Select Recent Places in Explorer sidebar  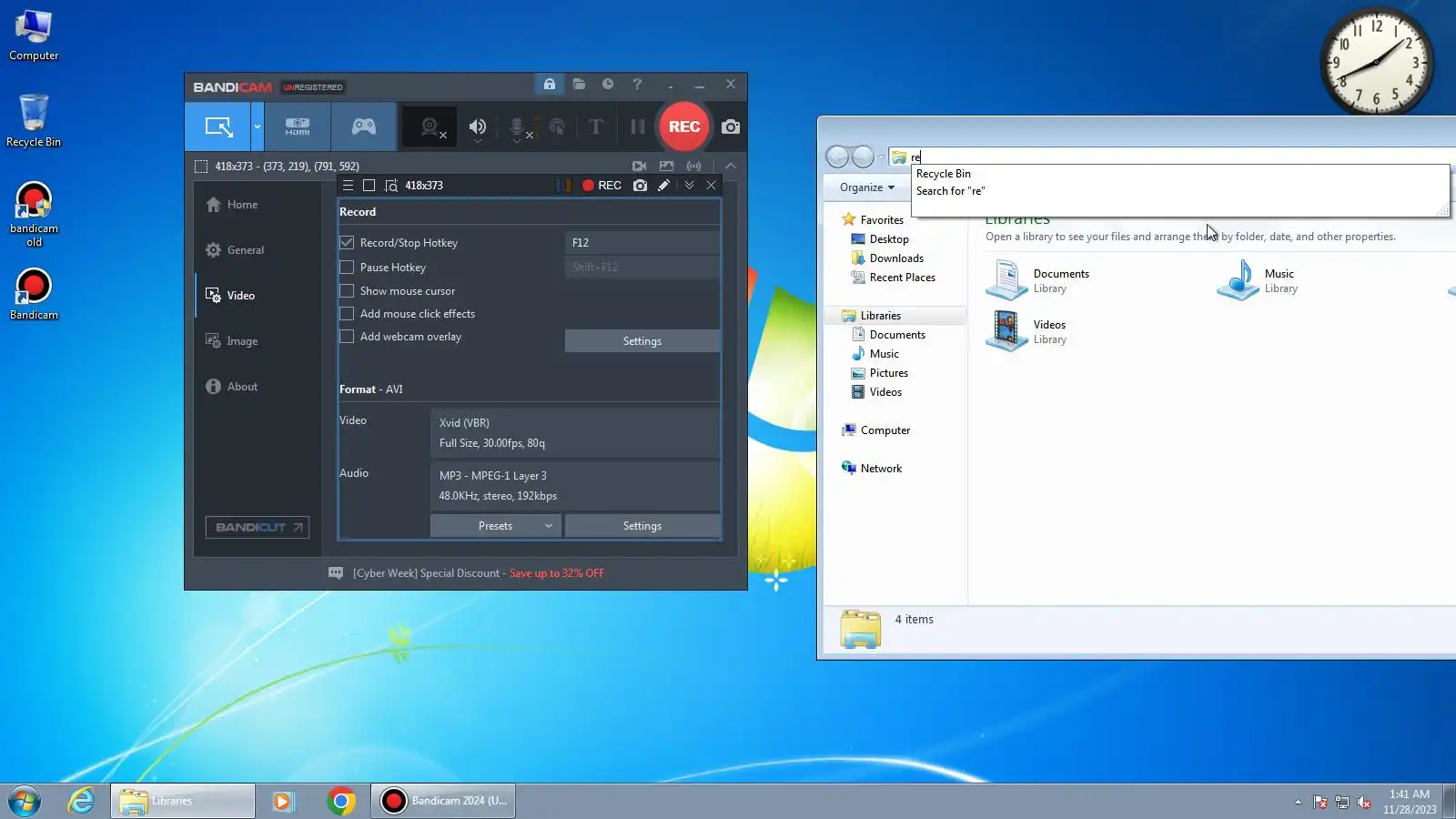click(x=902, y=278)
